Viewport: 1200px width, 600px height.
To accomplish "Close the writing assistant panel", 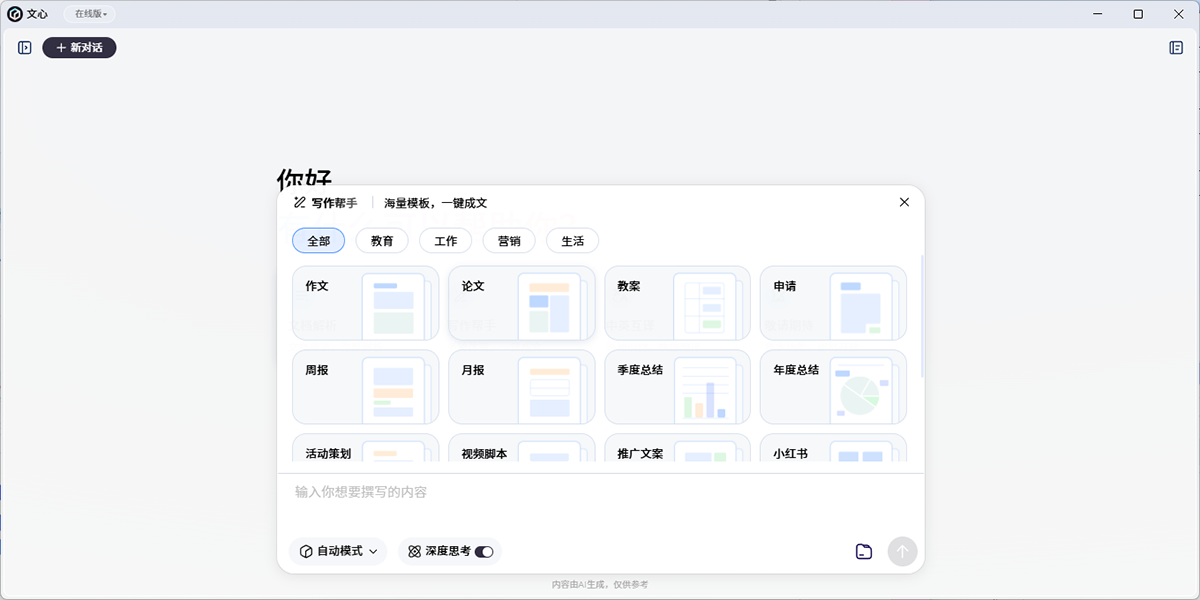I will point(904,202).
